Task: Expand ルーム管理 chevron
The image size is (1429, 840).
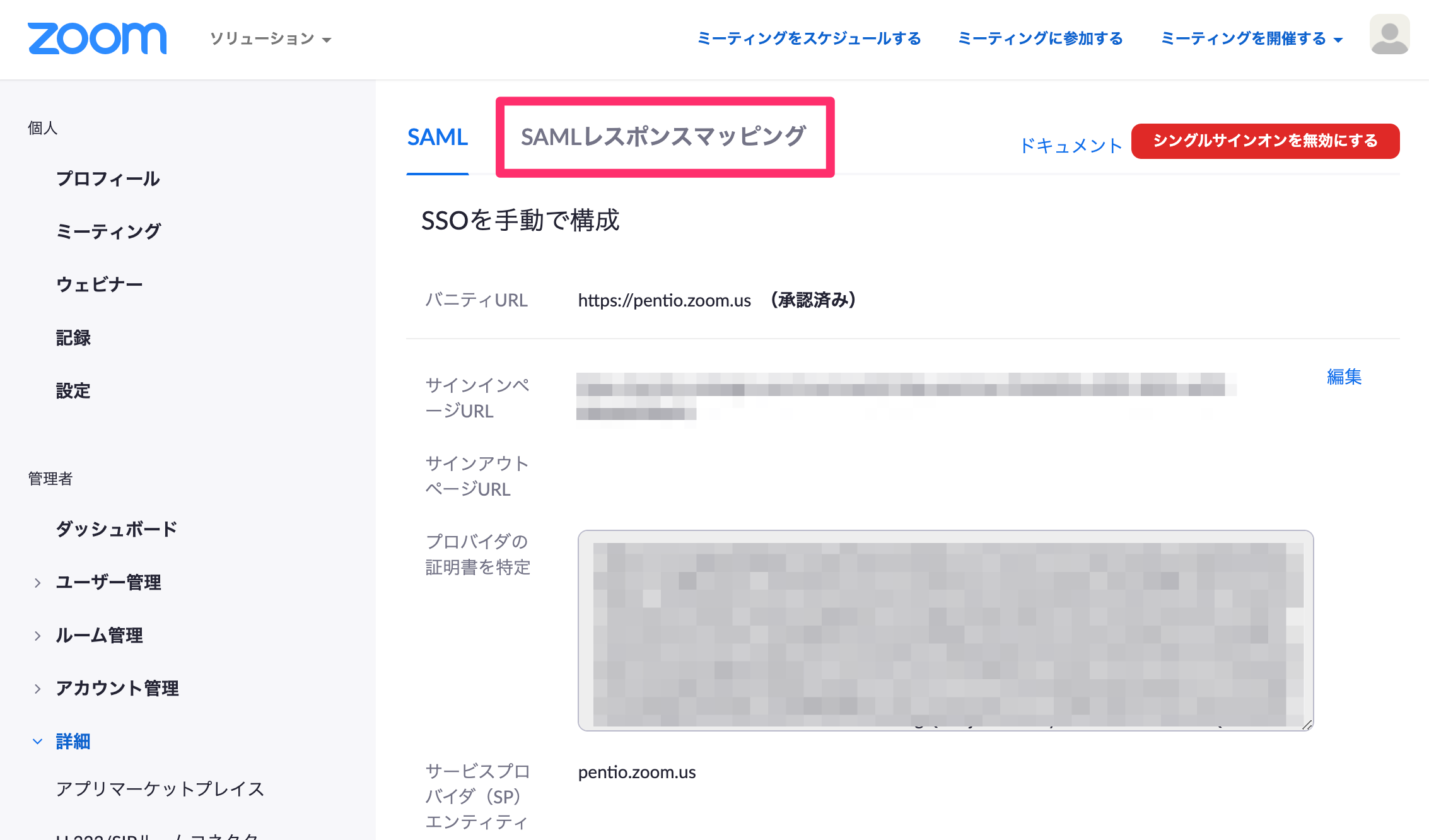Action: click(38, 636)
